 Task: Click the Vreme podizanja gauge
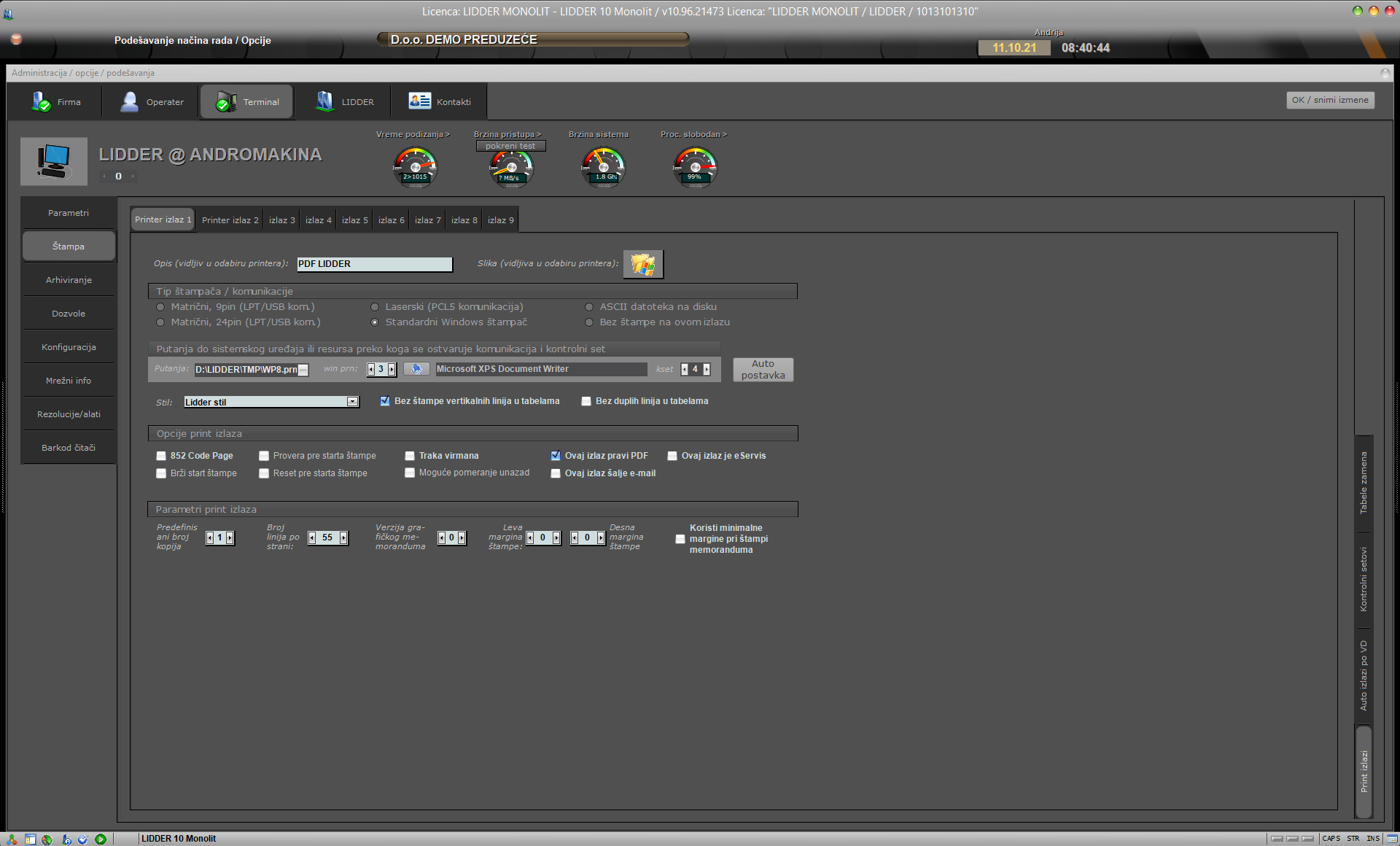click(x=415, y=166)
